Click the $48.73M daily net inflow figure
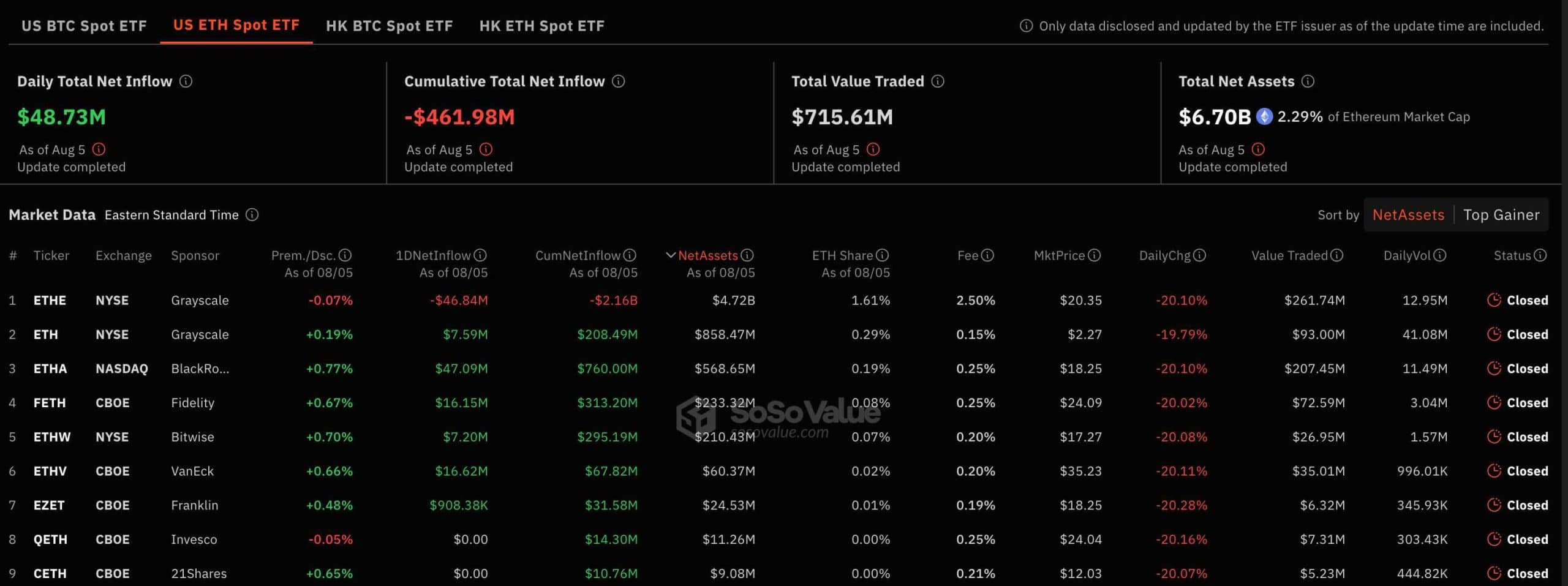 point(61,116)
